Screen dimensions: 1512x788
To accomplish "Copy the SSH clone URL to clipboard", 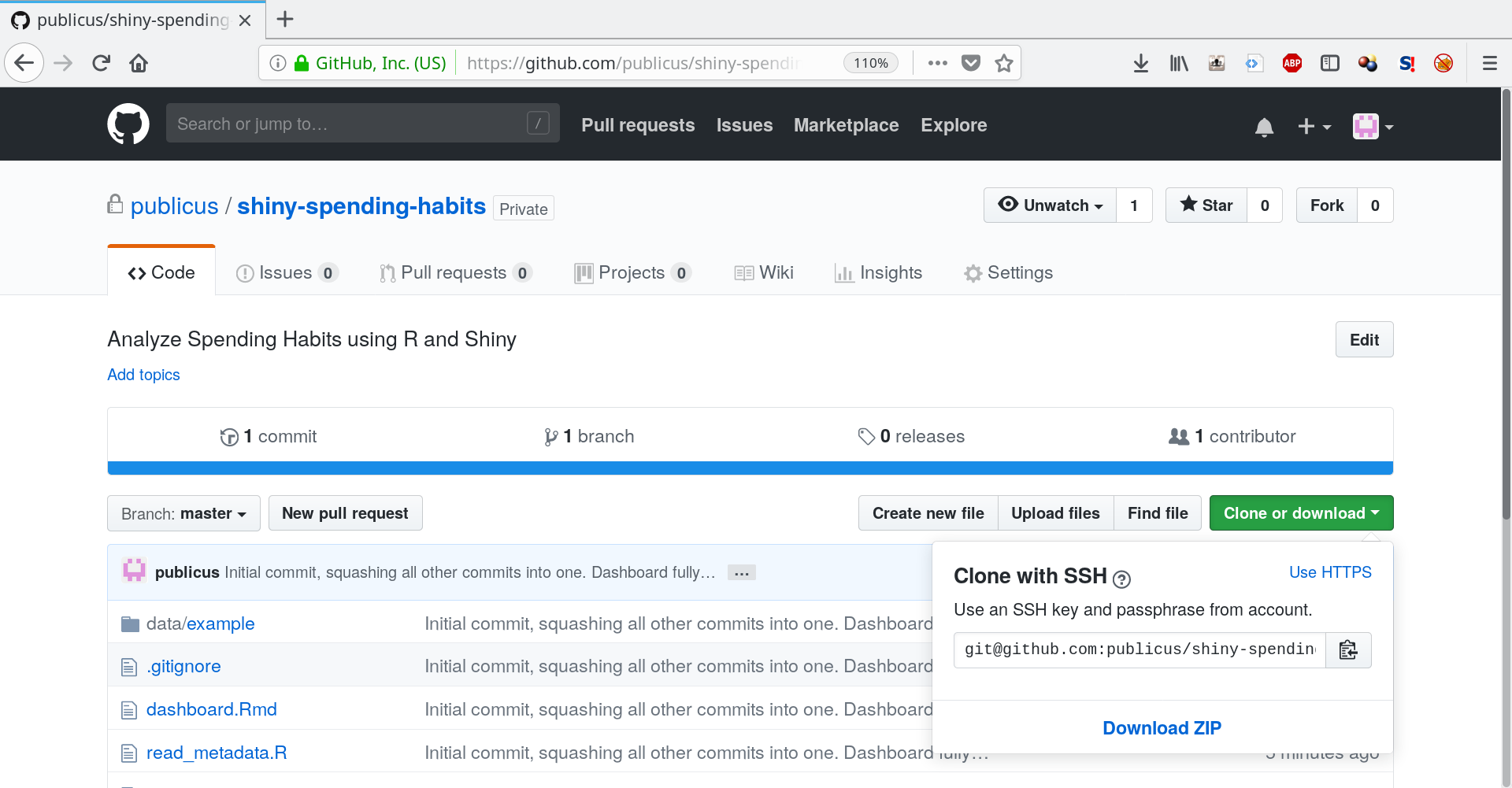I will tap(1348, 649).
